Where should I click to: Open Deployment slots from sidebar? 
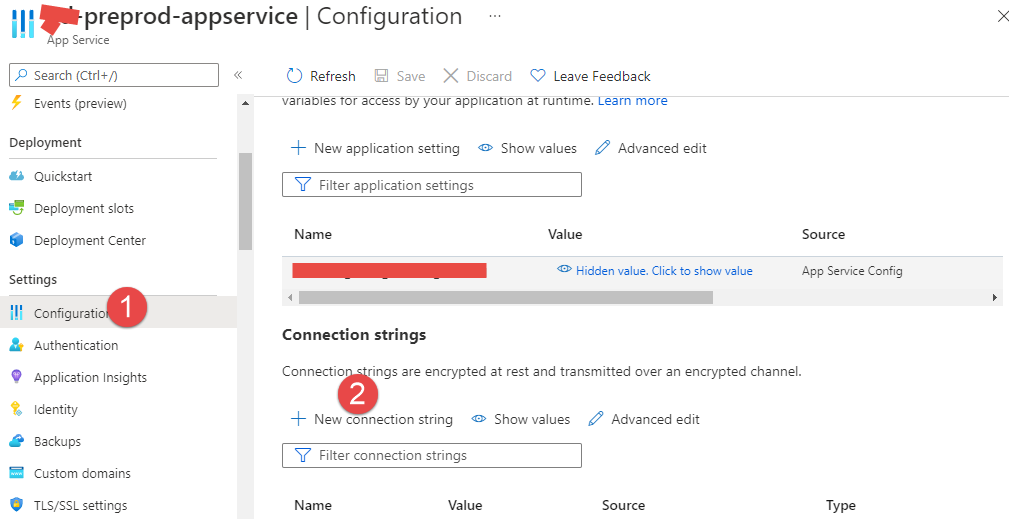(x=83, y=208)
